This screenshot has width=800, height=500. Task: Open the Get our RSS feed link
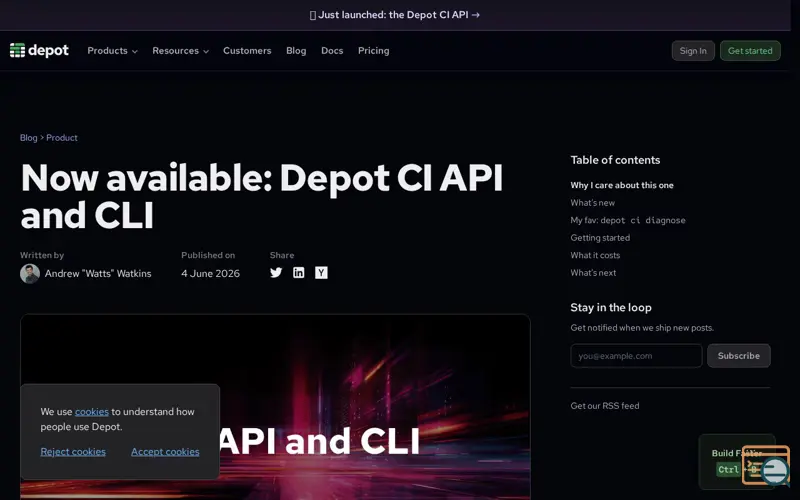coord(605,406)
